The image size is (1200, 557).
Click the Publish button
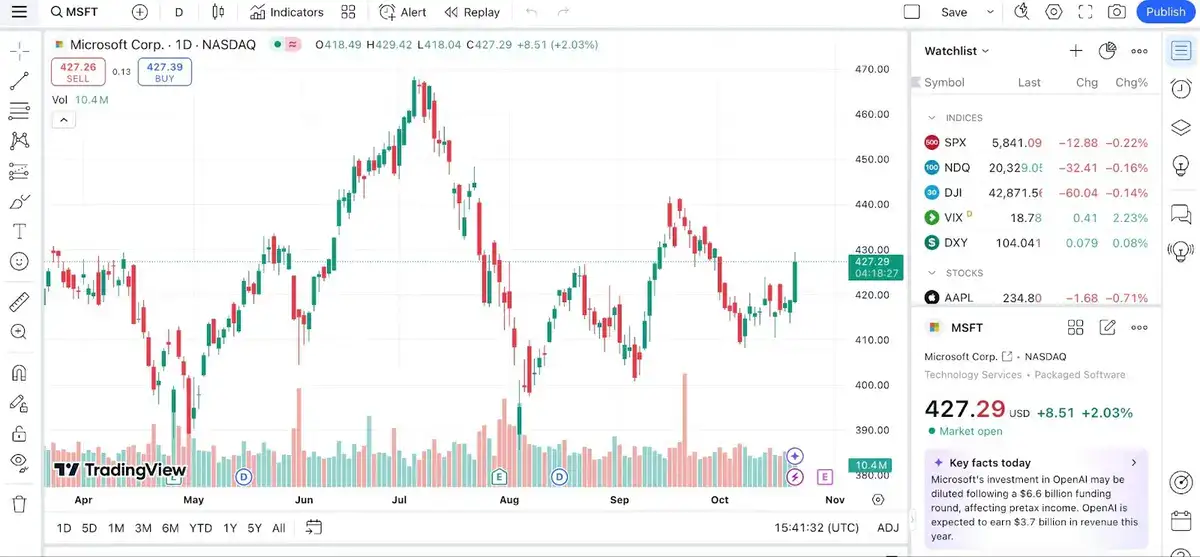pos(1165,12)
